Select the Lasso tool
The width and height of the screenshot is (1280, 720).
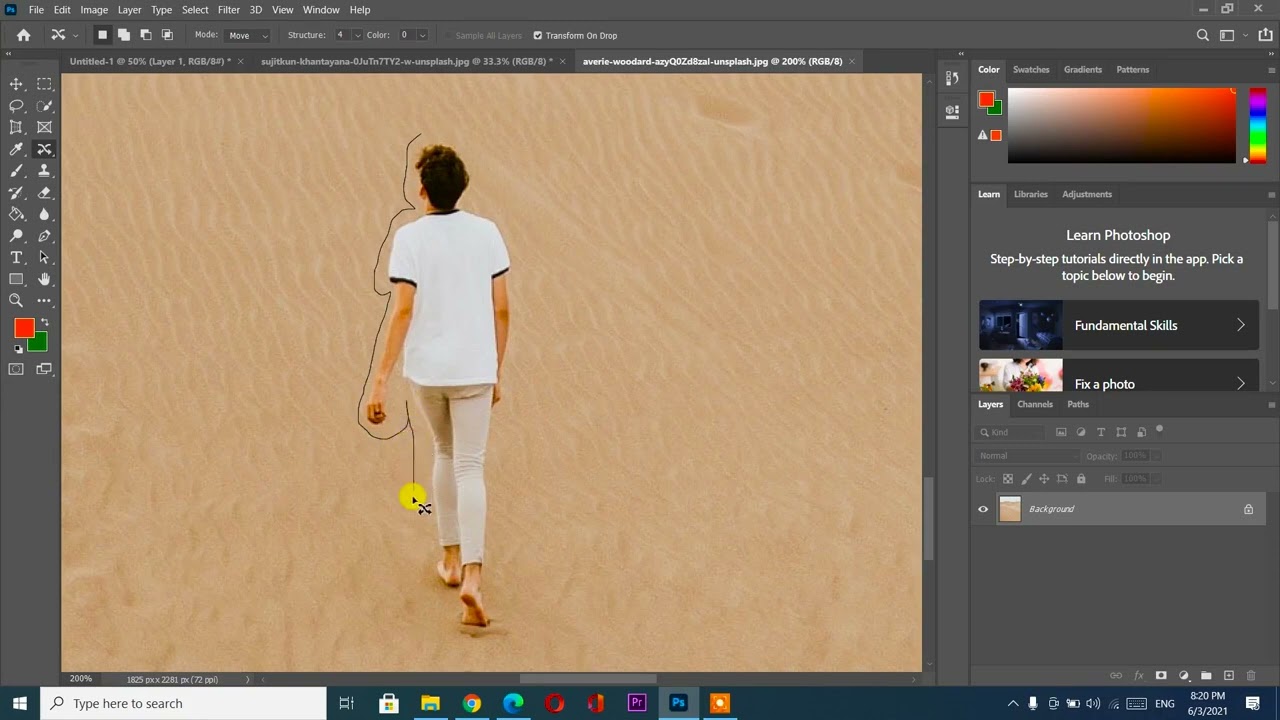(x=16, y=106)
